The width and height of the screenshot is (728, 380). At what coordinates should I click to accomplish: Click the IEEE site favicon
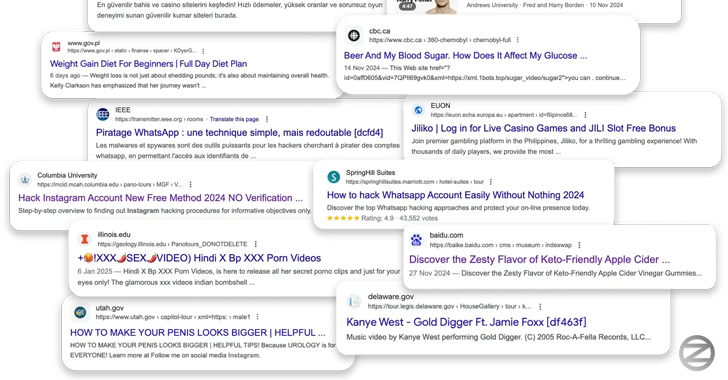(103, 114)
